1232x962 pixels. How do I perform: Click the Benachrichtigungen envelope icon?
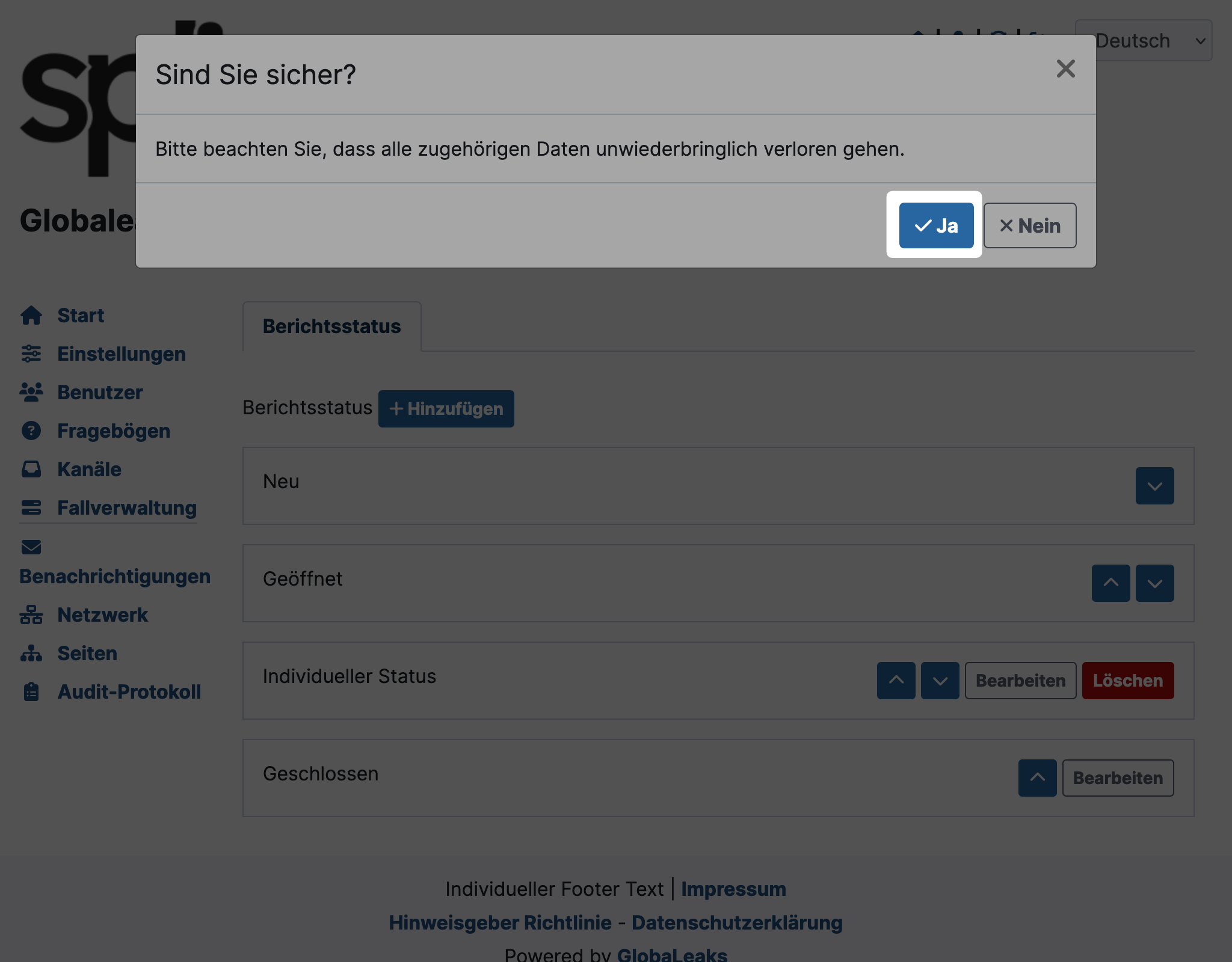31,547
